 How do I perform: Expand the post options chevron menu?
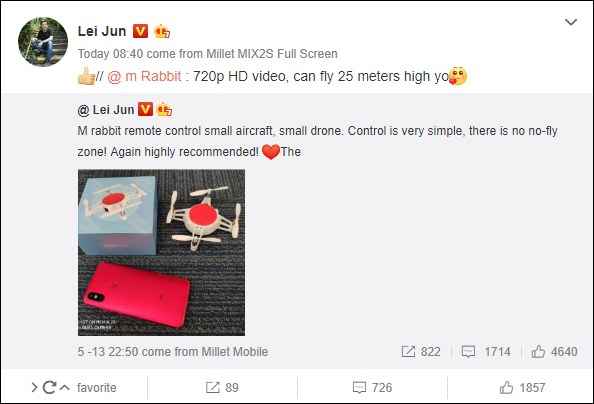coord(571,22)
